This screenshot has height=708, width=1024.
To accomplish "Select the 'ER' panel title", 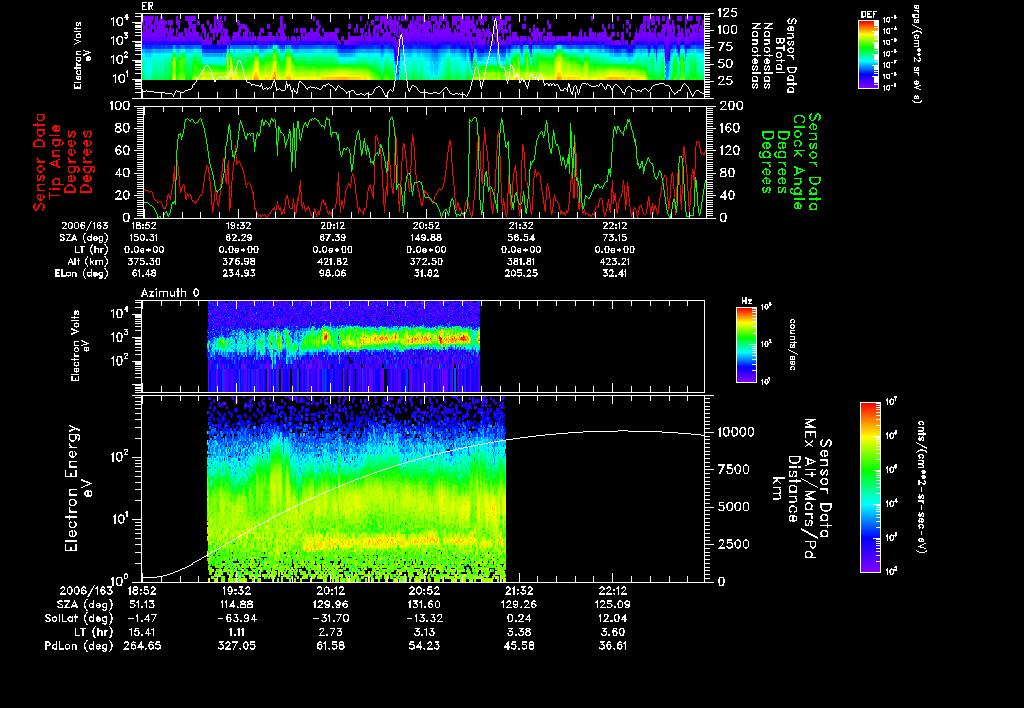I will pyautogui.click(x=147, y=7).
